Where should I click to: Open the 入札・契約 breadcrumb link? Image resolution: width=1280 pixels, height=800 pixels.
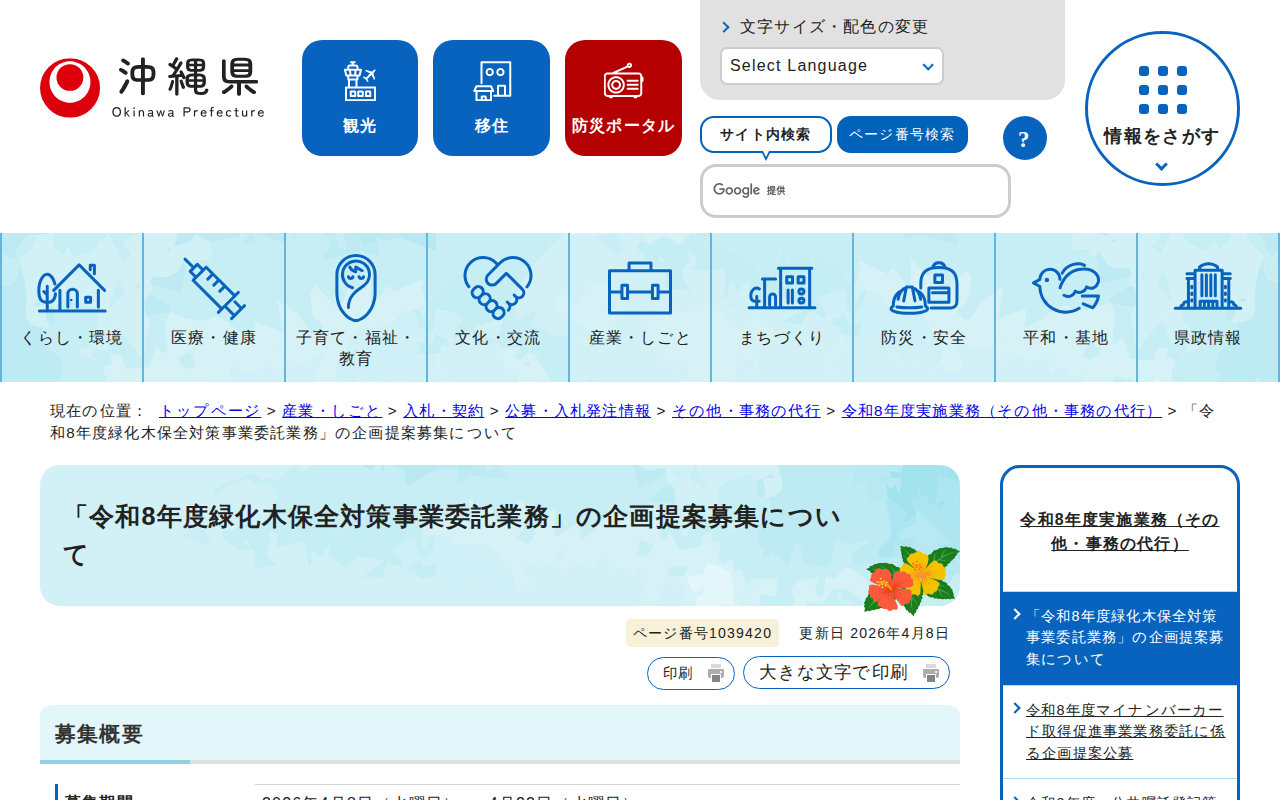(x=443, y=411)
